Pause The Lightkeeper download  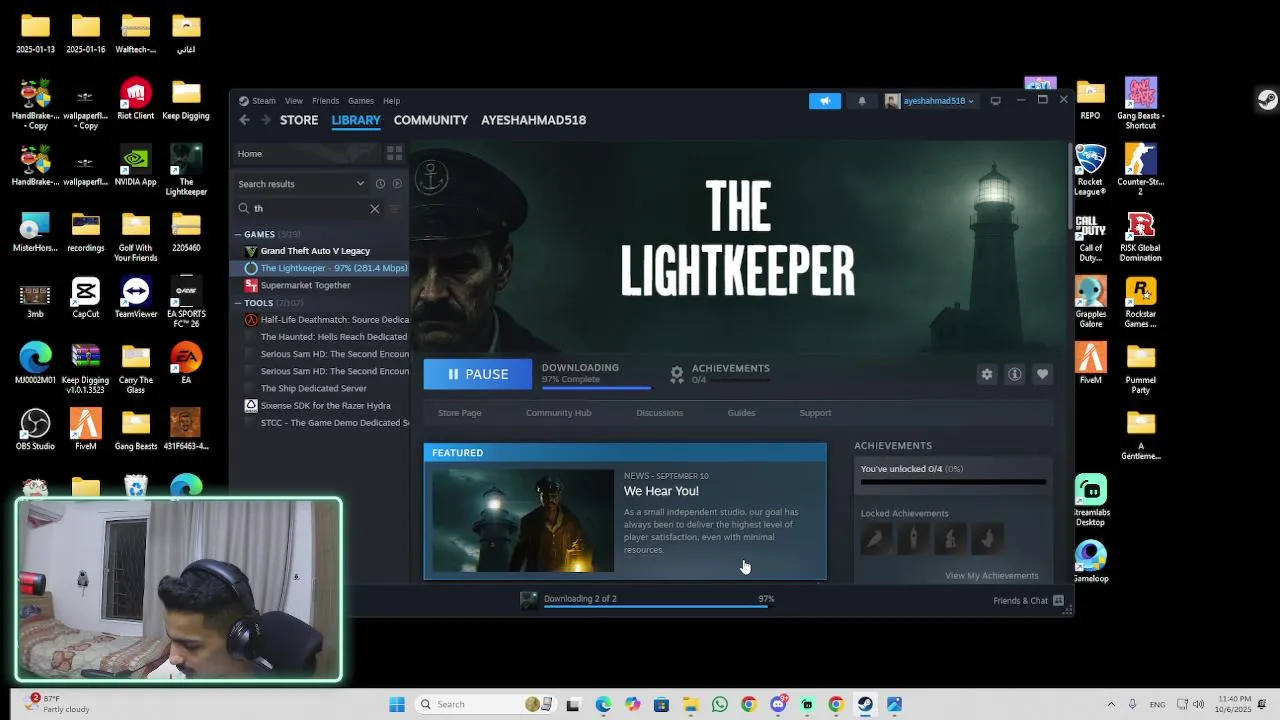click(x=478, y=374)
